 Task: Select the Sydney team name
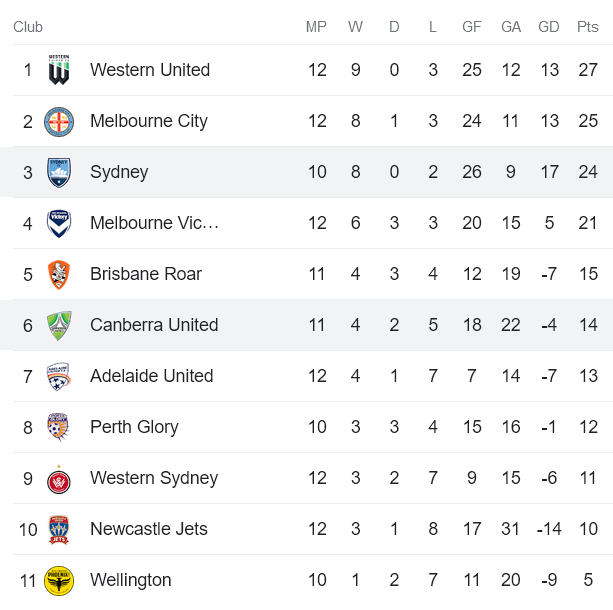(119, 172)
